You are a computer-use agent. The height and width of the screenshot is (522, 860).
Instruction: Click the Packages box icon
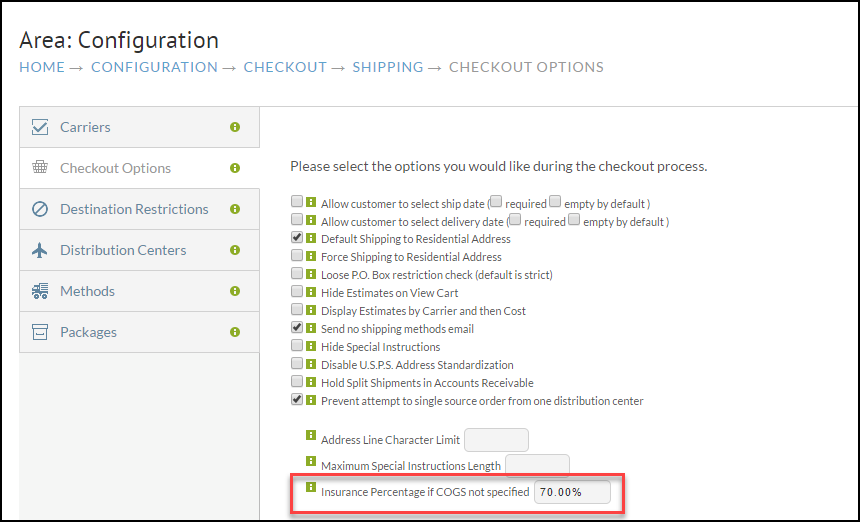click(x=40, y=332)
